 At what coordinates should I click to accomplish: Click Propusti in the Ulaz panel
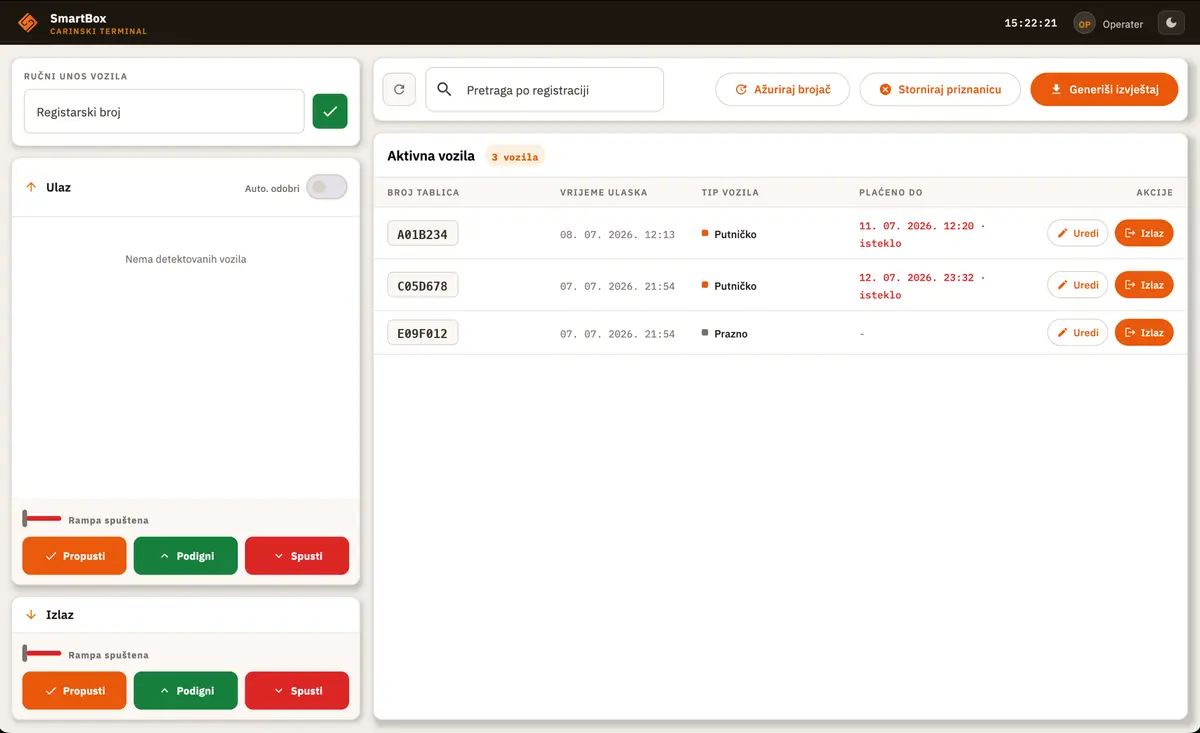pos(74,556)
